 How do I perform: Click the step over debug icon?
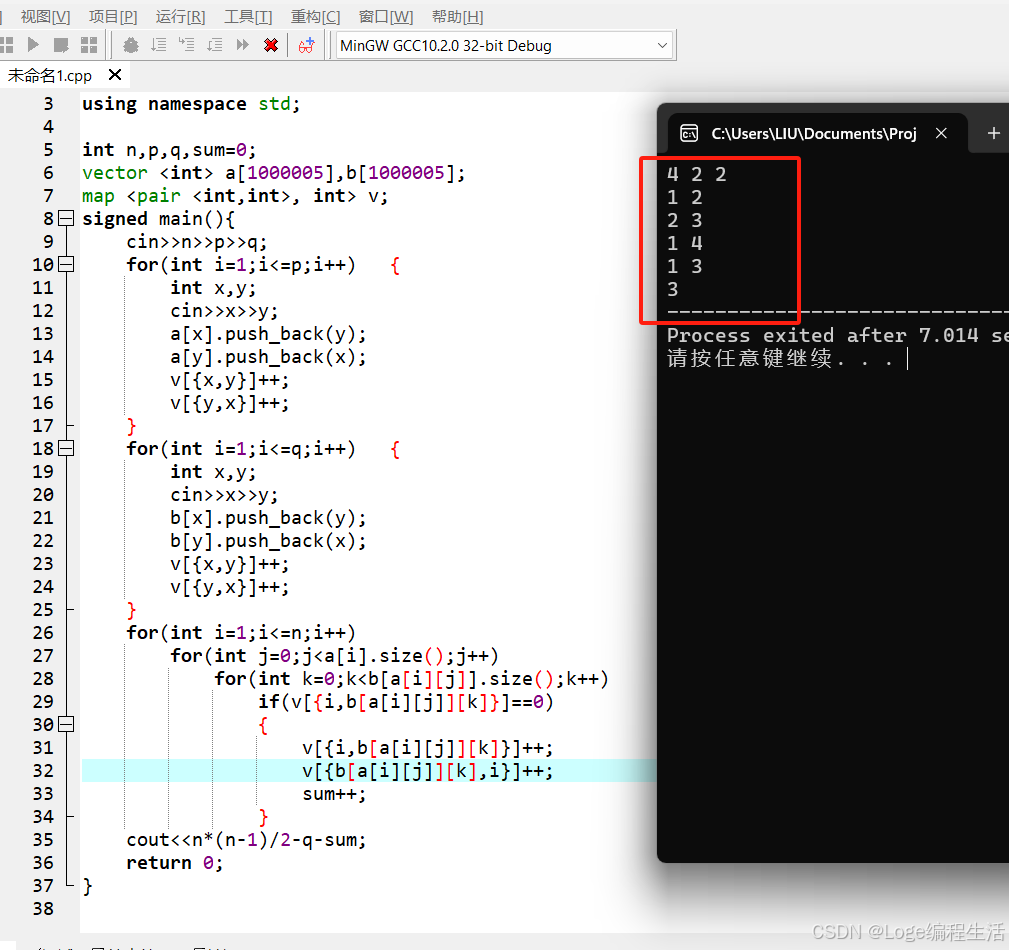point(159,45)
